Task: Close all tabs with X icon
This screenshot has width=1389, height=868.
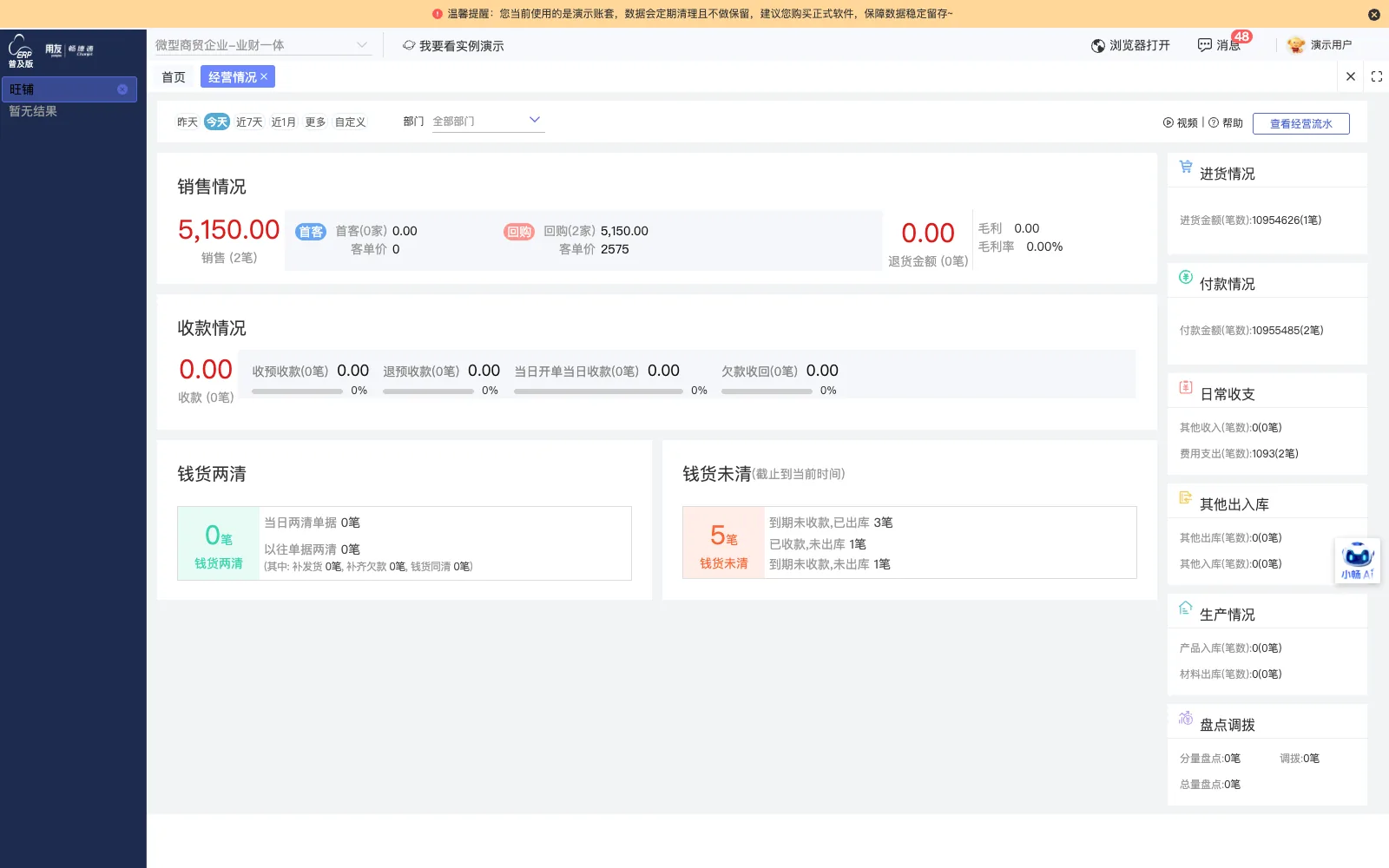Action: 1351,76
